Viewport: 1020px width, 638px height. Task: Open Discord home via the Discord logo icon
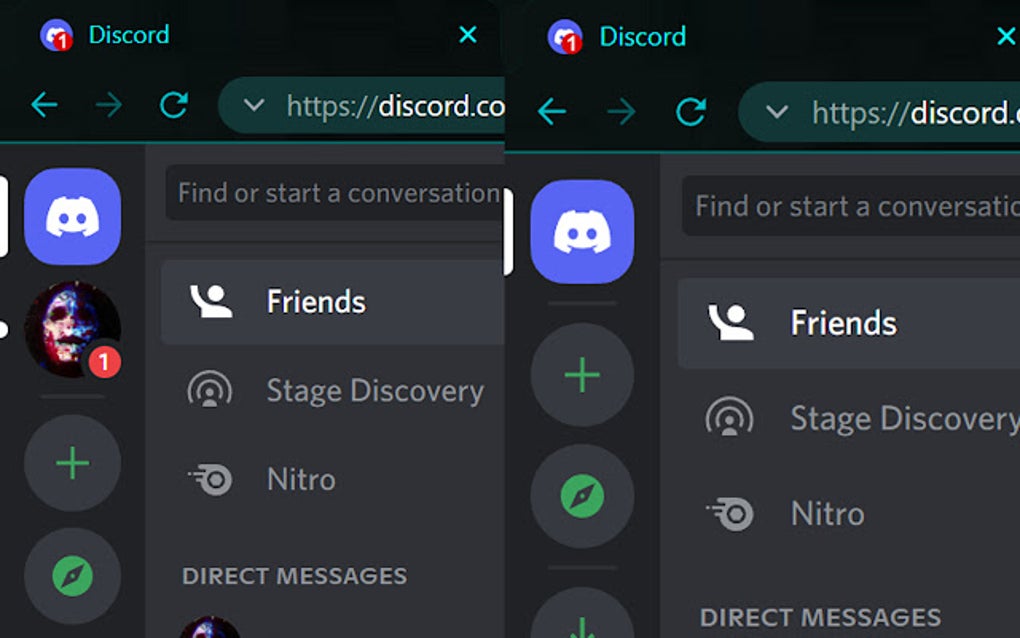[72, 217]
